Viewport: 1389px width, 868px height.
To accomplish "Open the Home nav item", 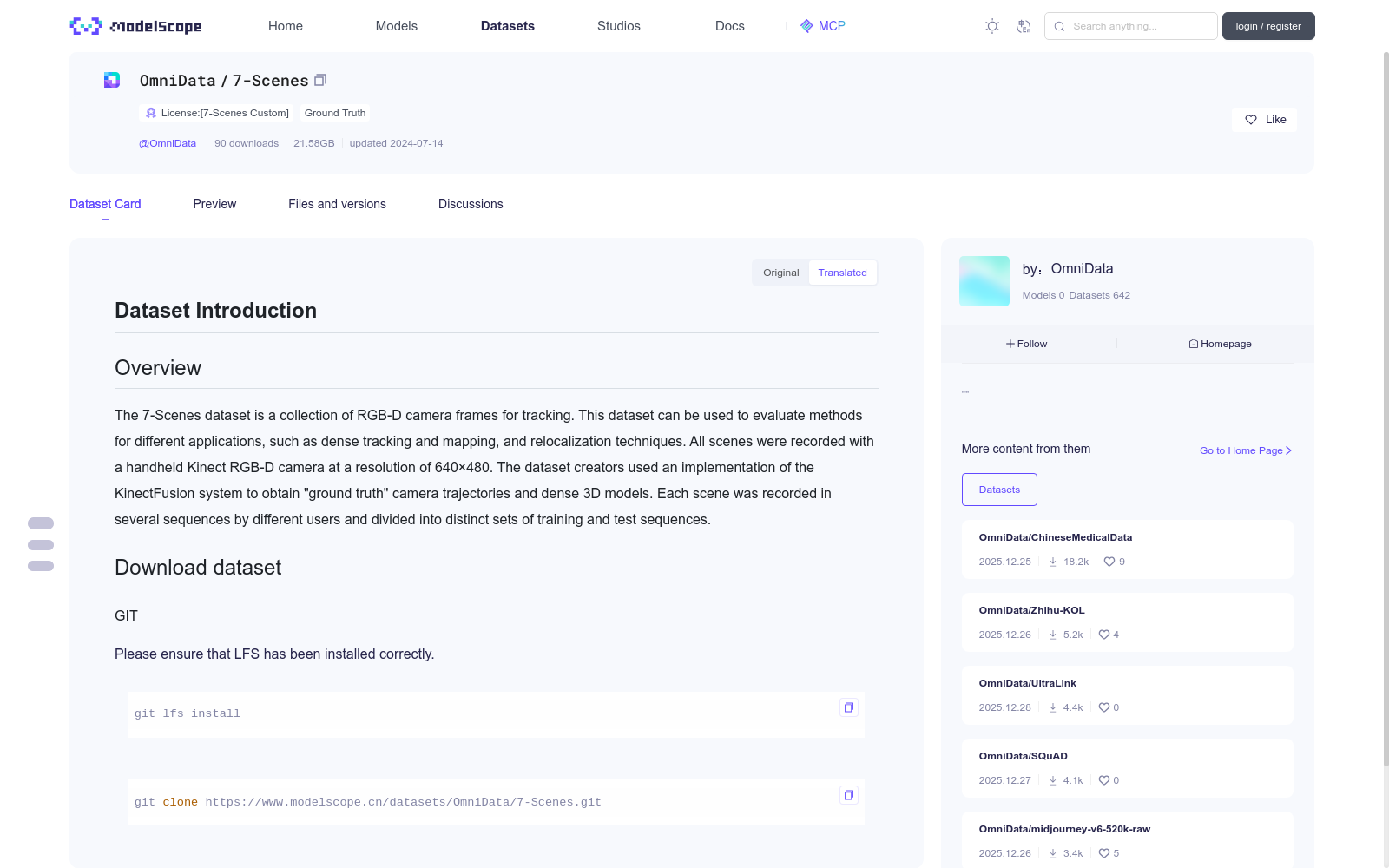I will [286, 26].
